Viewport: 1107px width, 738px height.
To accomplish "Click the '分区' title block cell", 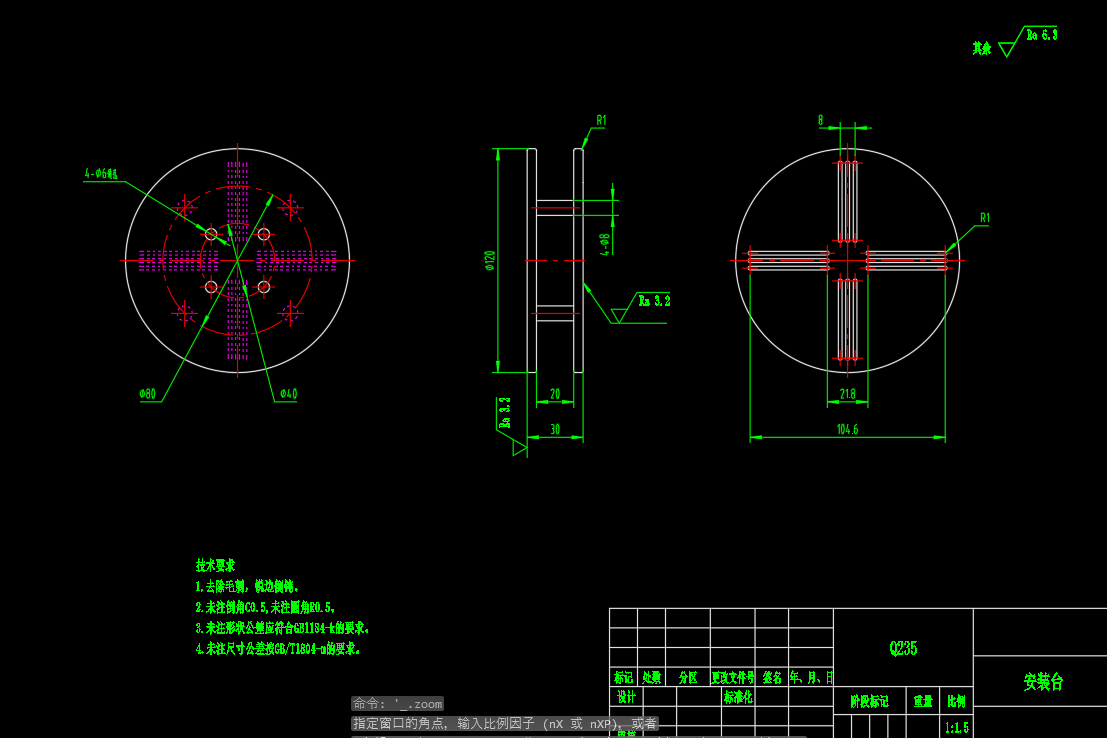I will (688, 678).
